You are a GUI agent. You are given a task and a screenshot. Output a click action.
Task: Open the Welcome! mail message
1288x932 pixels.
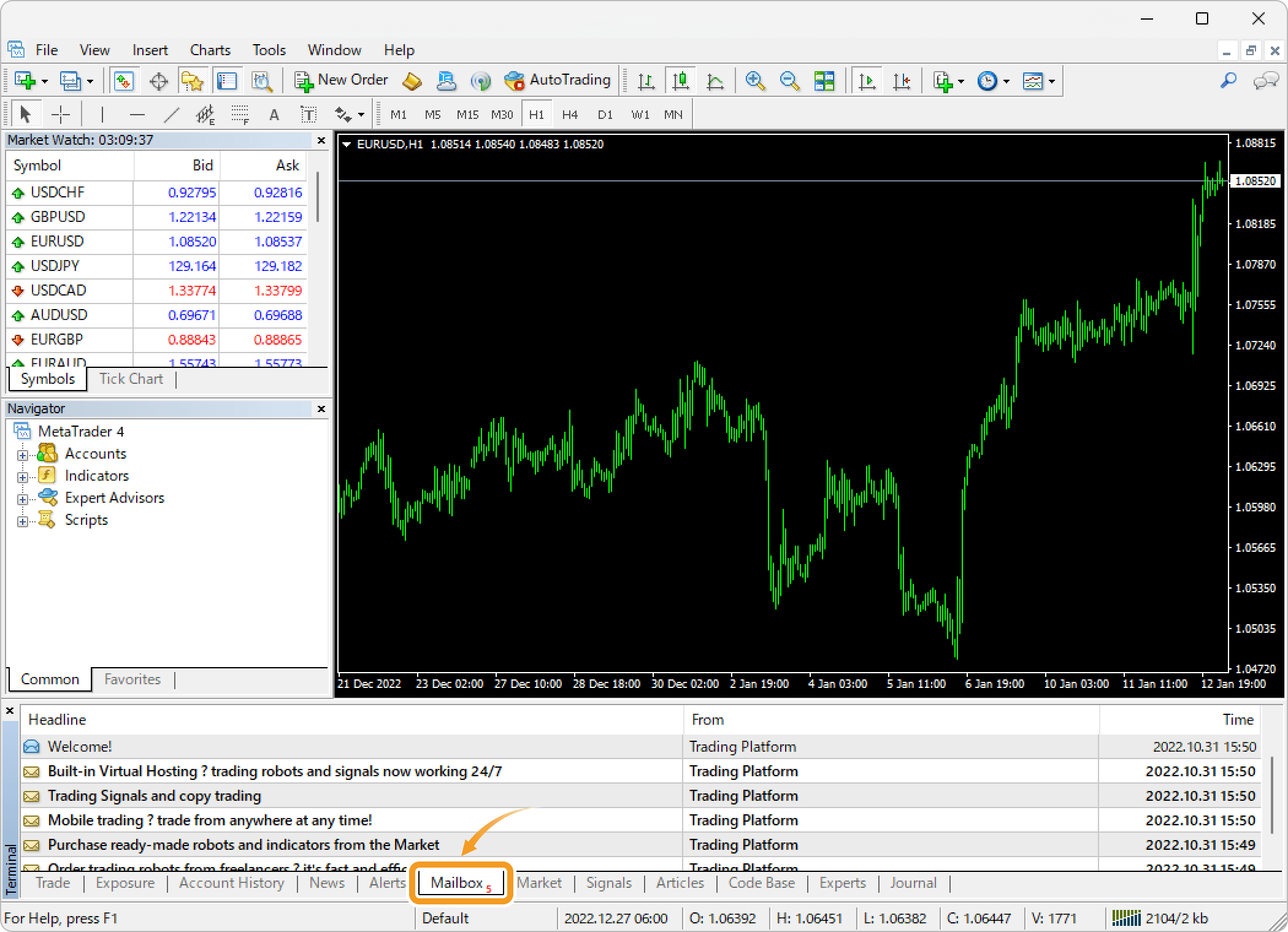pyautogui.click(x=80, y=746)
